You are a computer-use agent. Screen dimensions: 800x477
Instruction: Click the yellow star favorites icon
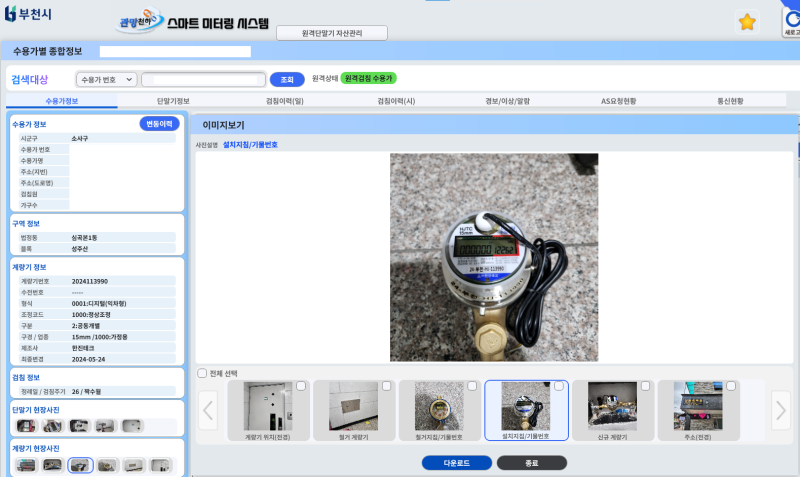pyautogui.click(x=746, y=22)
